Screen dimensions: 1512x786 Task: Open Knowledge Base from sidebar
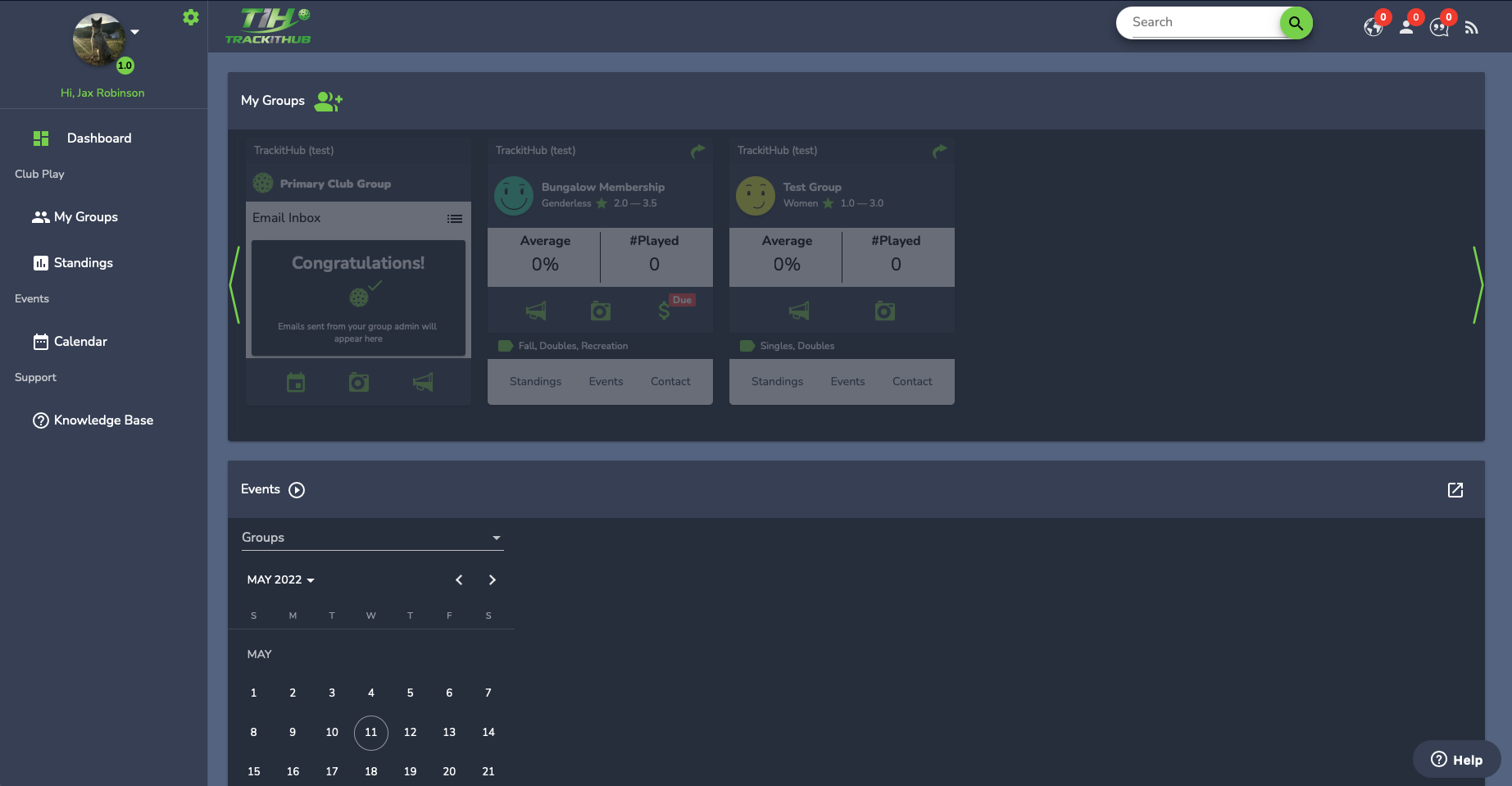pos(103,420)
